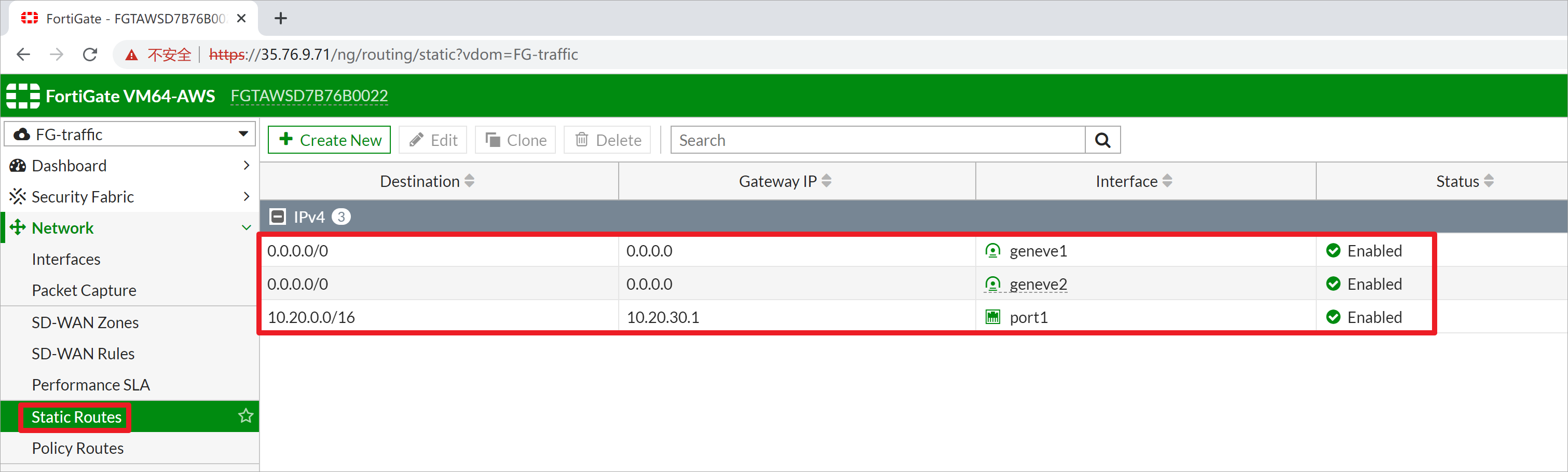The image size is (1568, 472).
Task: Click the Security Fabric icon
Action: click(18, 197)
